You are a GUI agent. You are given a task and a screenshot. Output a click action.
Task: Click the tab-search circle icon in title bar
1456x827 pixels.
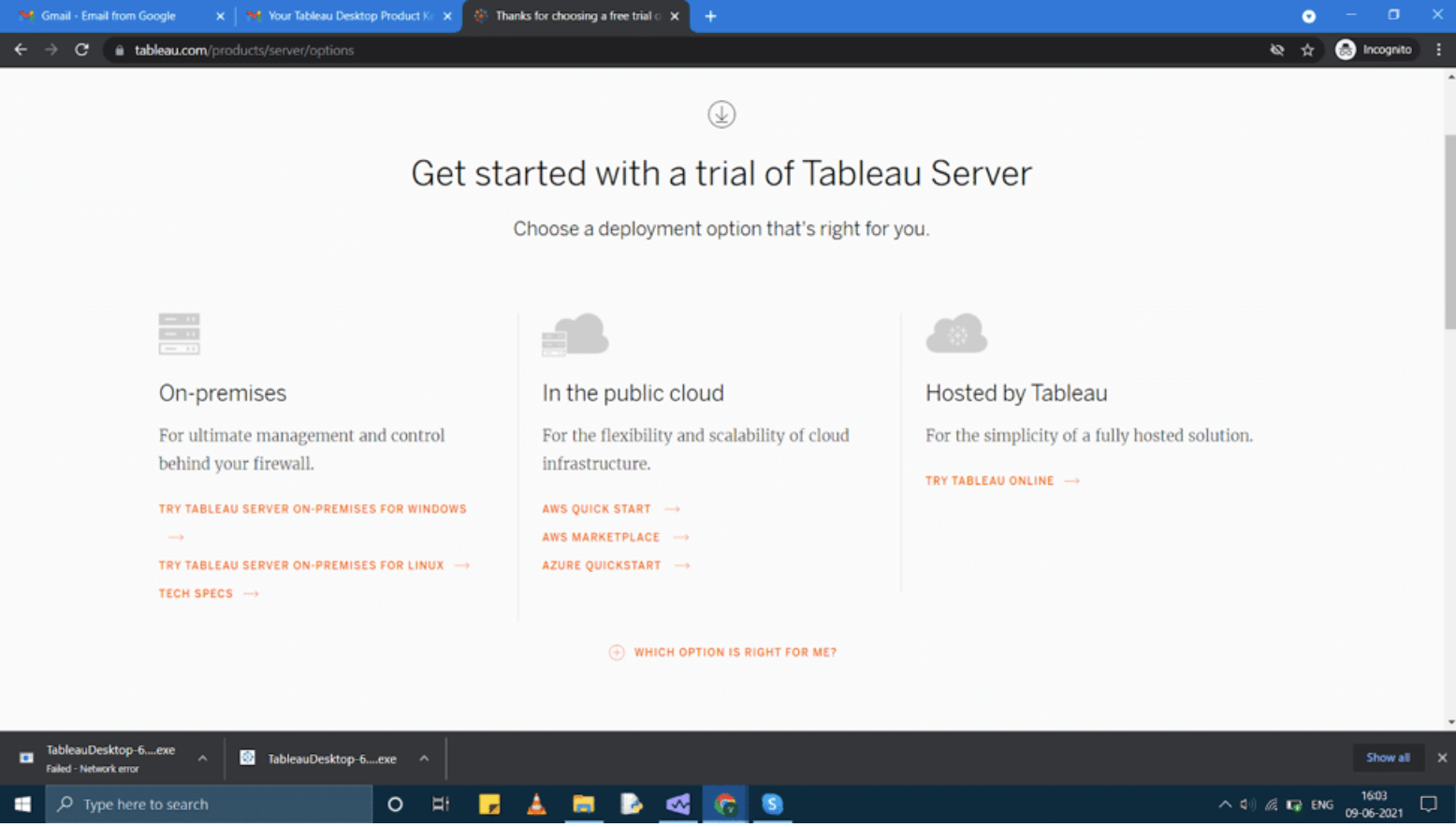click(x=1308, y=16)
